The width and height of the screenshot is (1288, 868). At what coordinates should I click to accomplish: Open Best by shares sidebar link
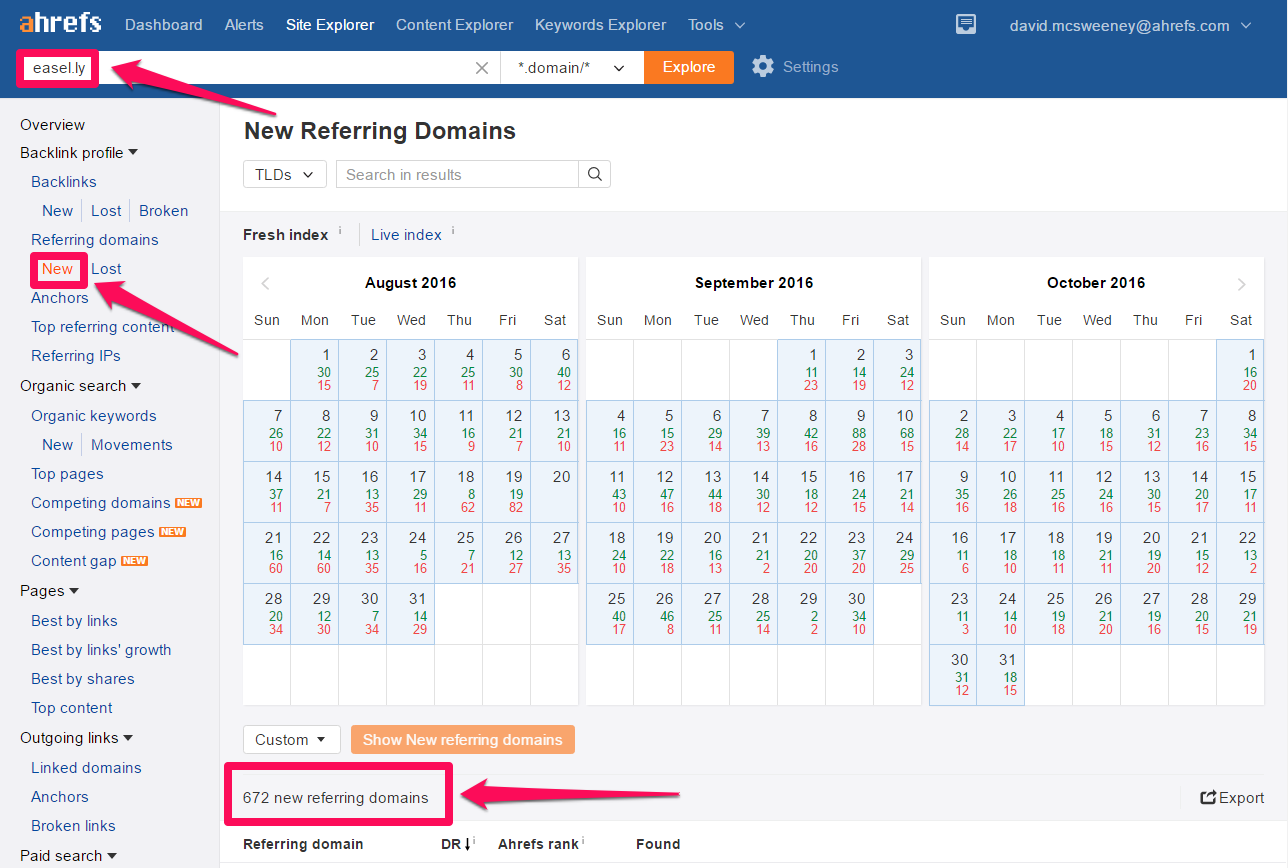tap(83, 679)
